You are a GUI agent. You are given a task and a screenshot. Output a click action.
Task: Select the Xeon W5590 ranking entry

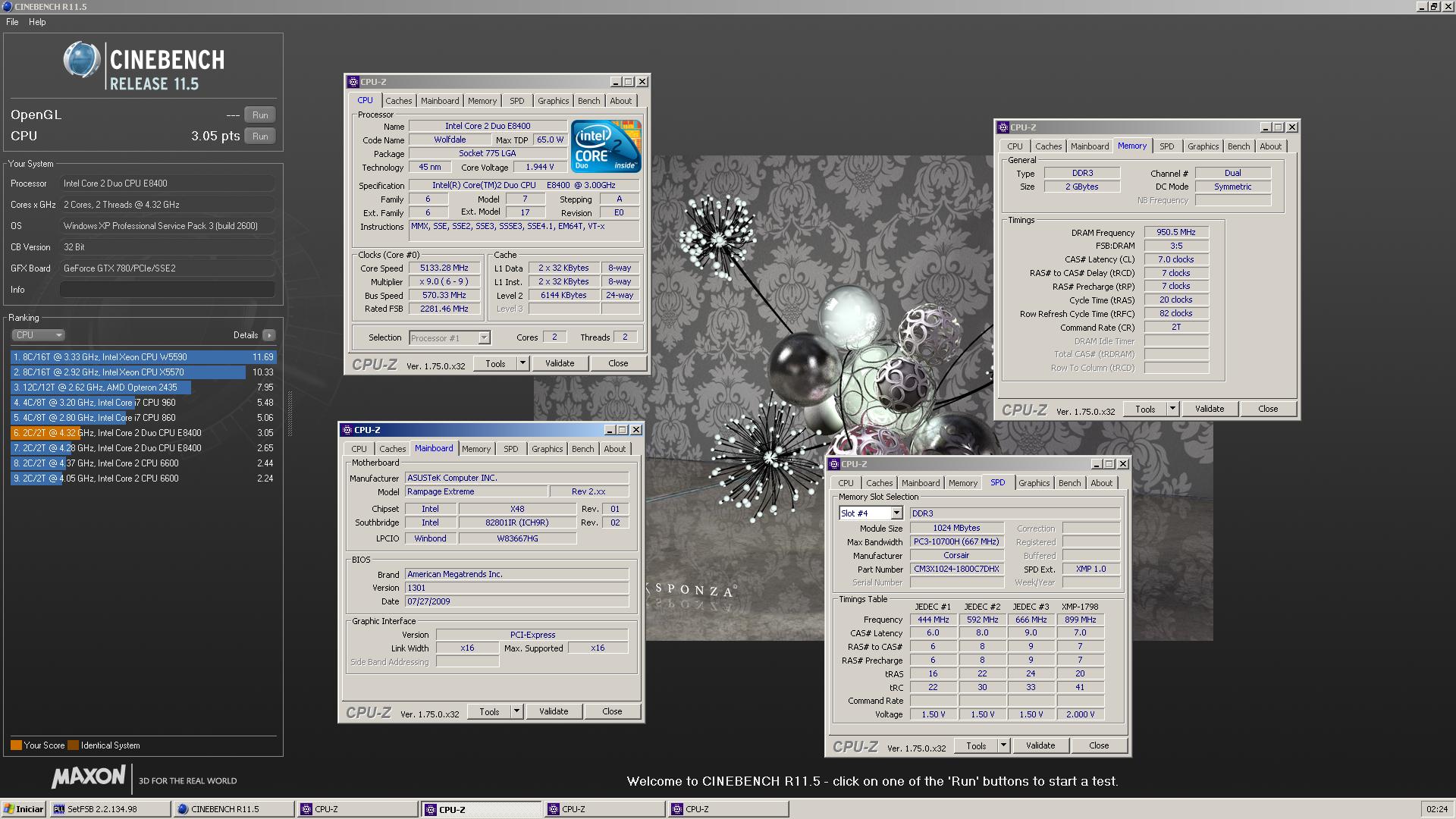click(x=143, y=357)
